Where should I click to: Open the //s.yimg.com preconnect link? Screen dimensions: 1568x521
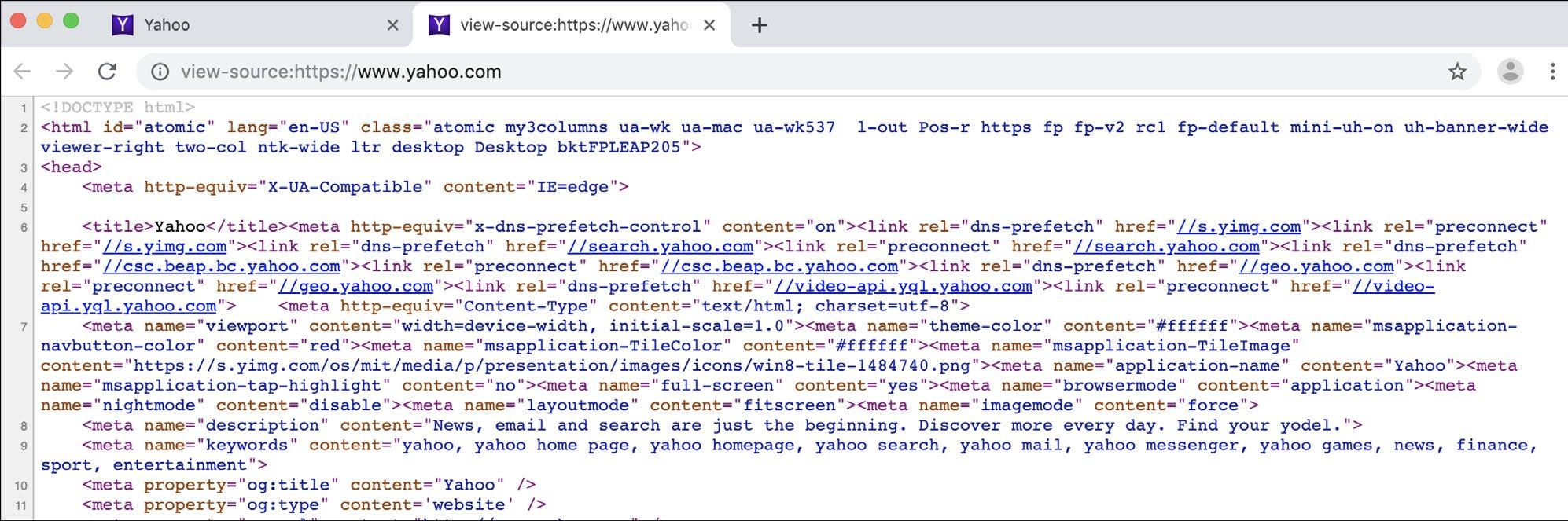(165, 247)
